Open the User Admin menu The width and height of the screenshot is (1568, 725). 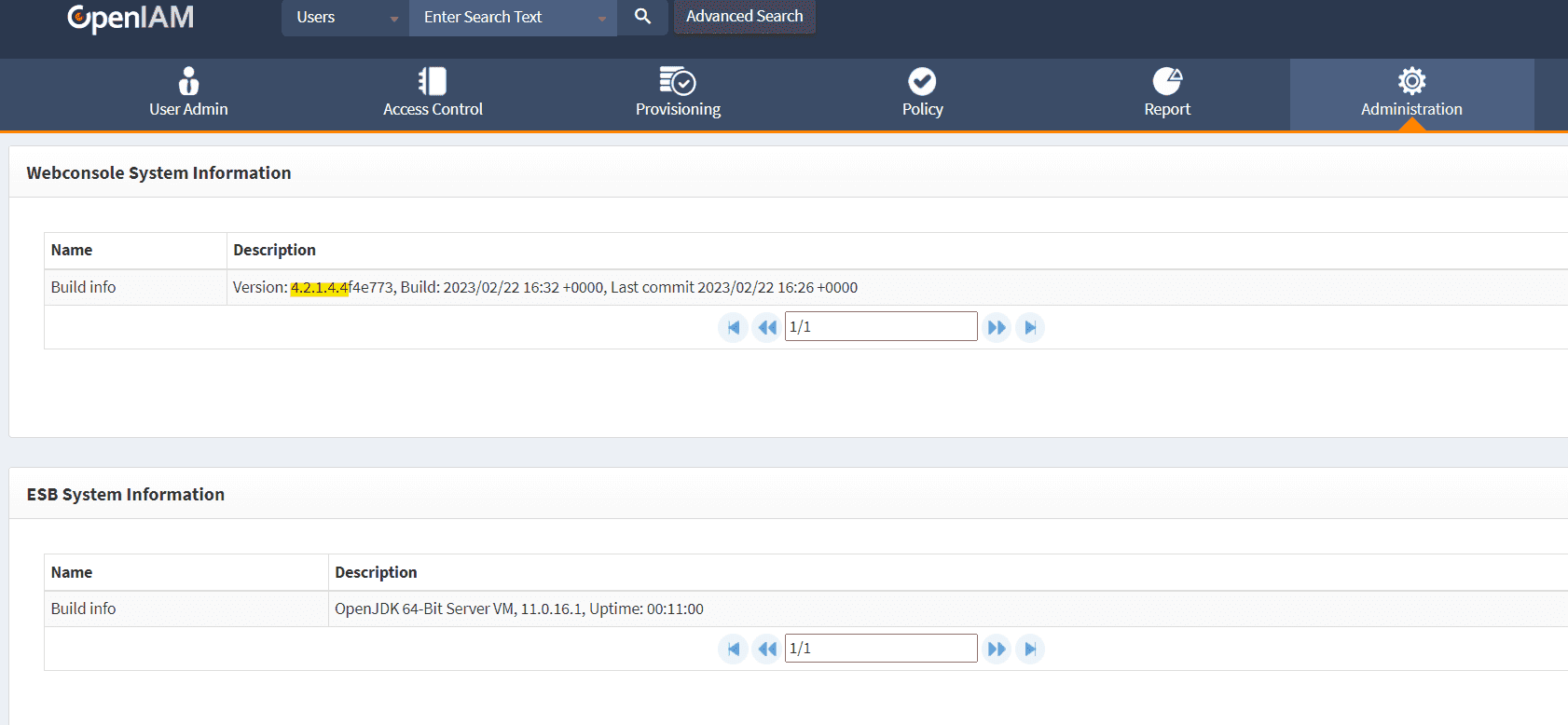click(x=188, y=93)
